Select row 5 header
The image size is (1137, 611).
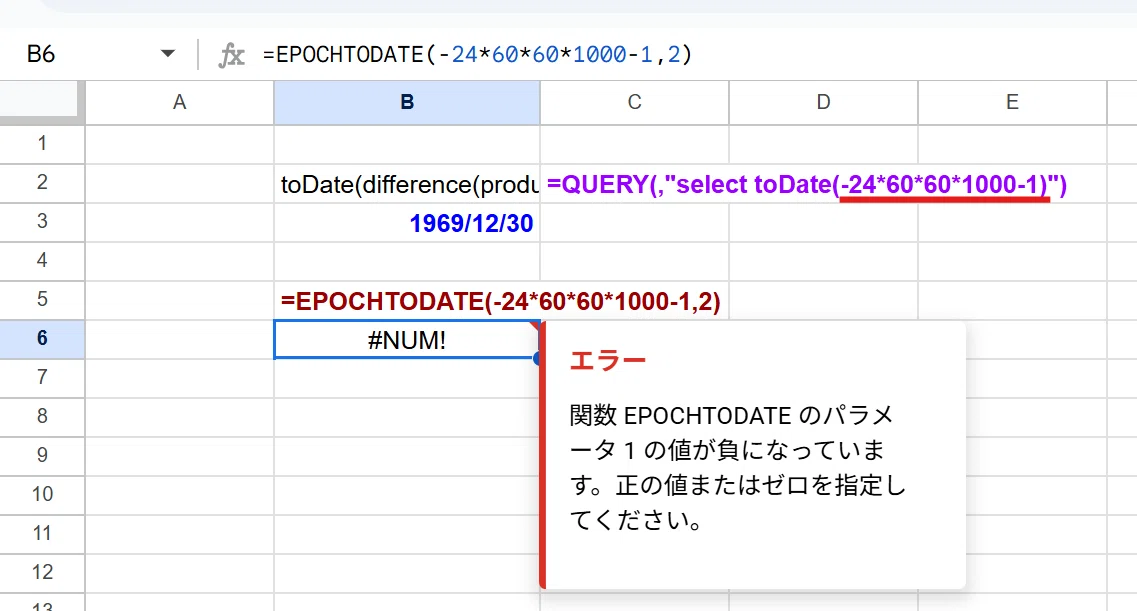[x=42, y=299]
